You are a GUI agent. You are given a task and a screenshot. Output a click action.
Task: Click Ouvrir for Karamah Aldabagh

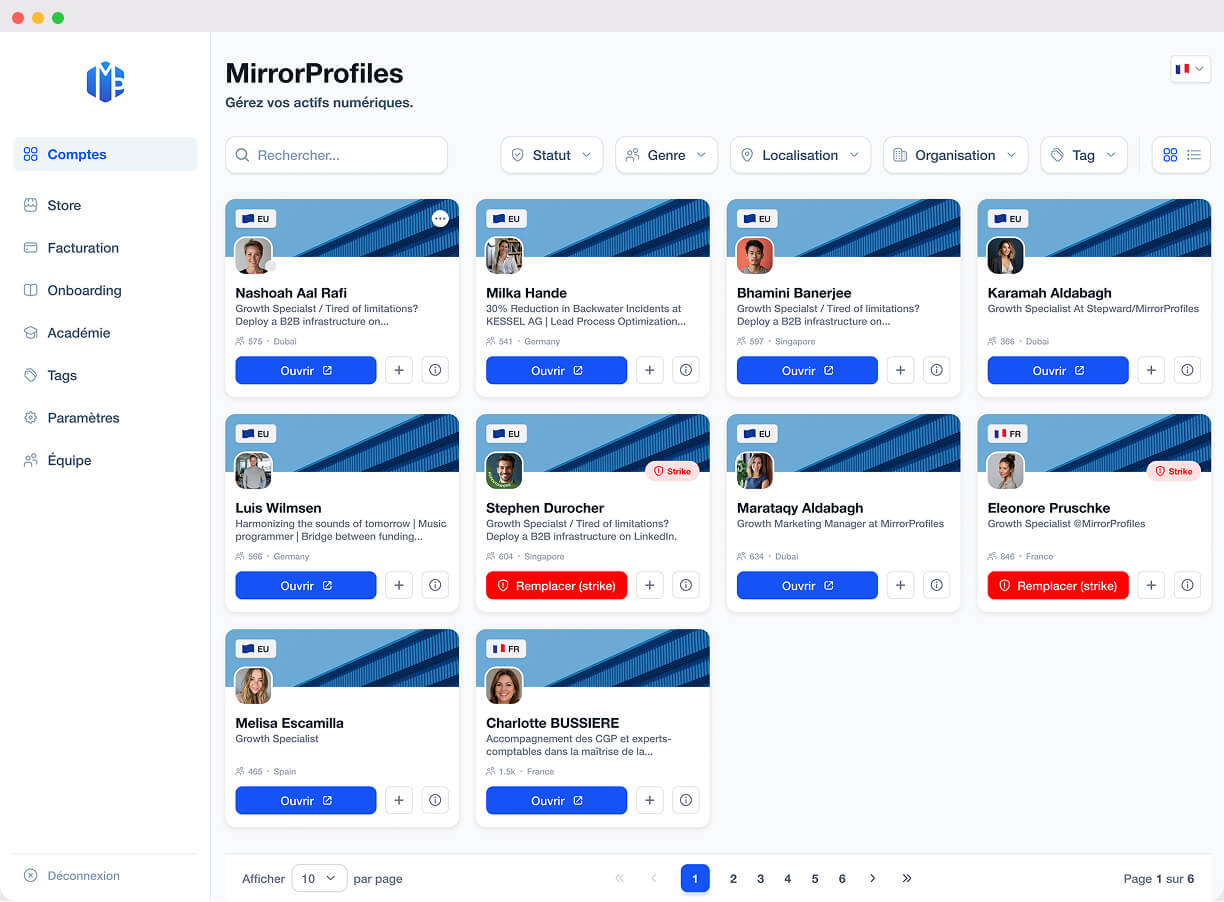tap(1058, 370)
